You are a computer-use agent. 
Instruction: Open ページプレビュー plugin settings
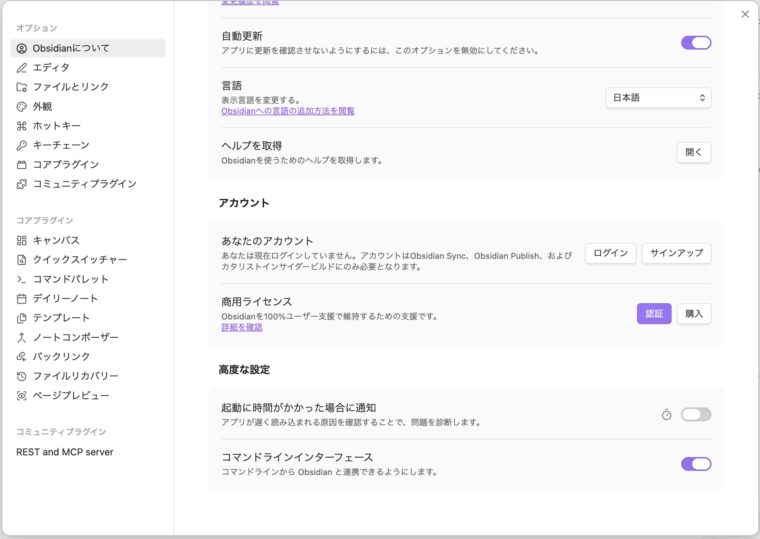(x=88, y=396)
